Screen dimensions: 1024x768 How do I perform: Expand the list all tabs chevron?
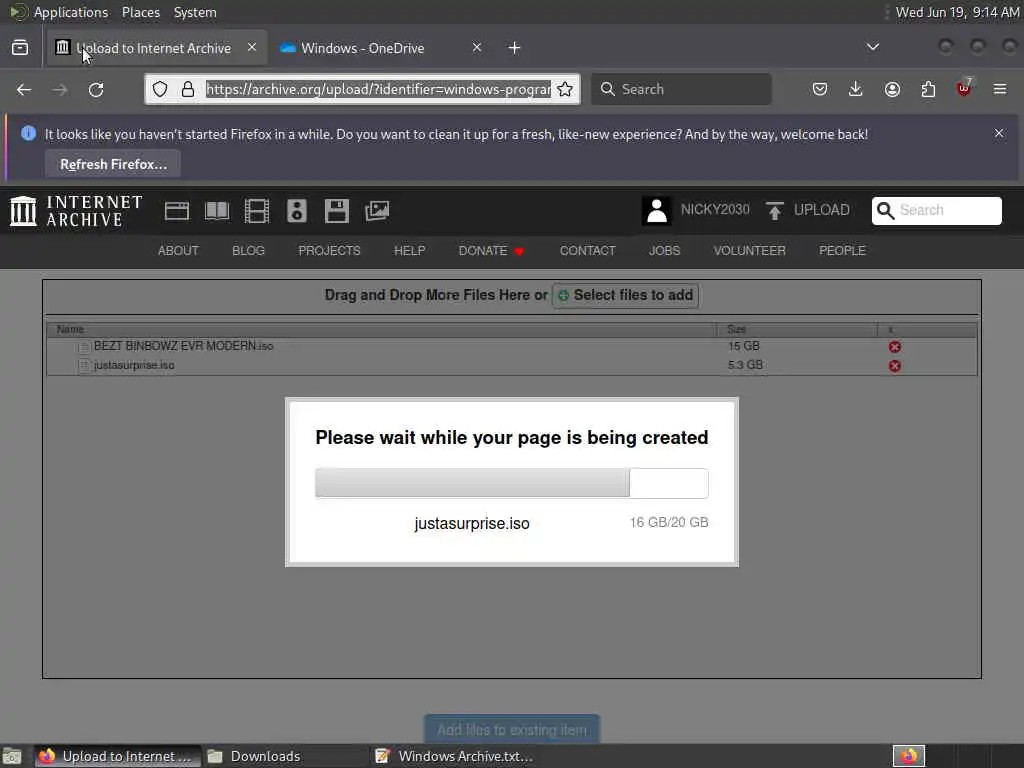coord(872,47)
